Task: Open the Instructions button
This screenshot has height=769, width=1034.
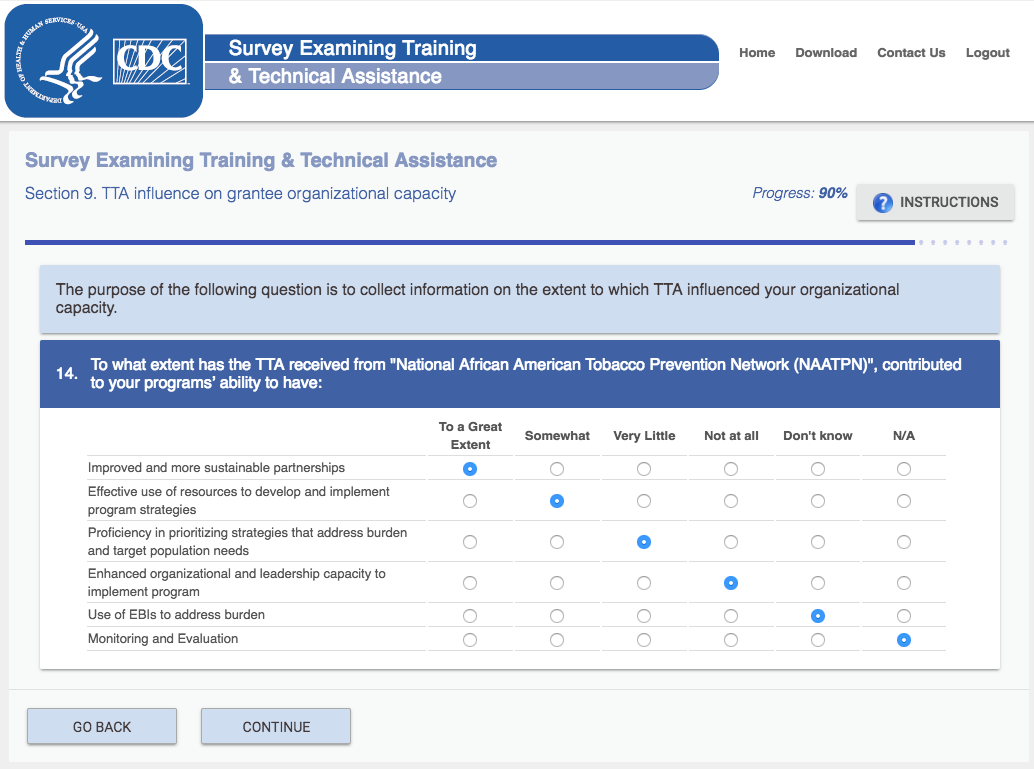Action: 935,202
